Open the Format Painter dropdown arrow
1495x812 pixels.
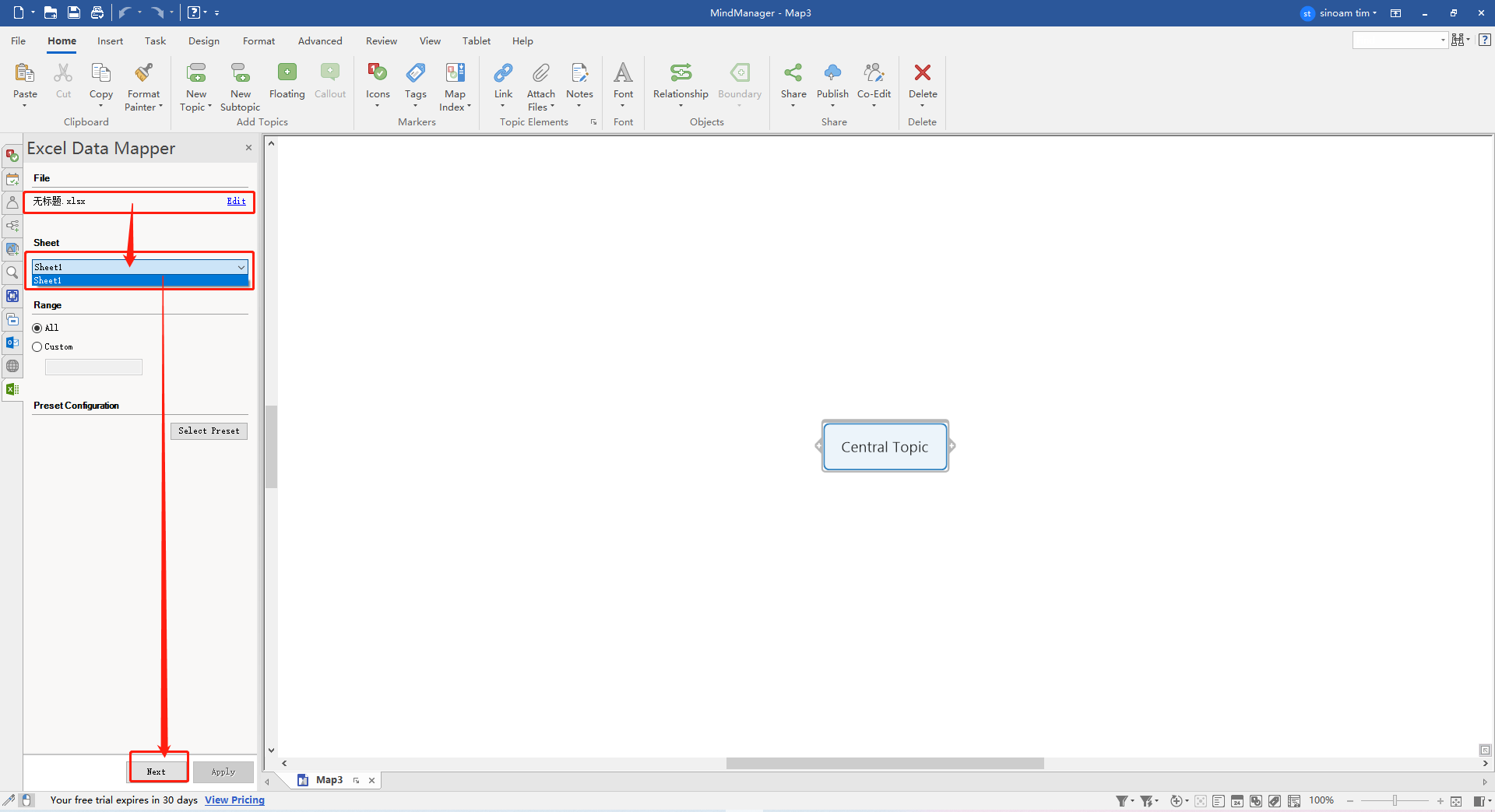pyautogui.click(x=160, y=107)
